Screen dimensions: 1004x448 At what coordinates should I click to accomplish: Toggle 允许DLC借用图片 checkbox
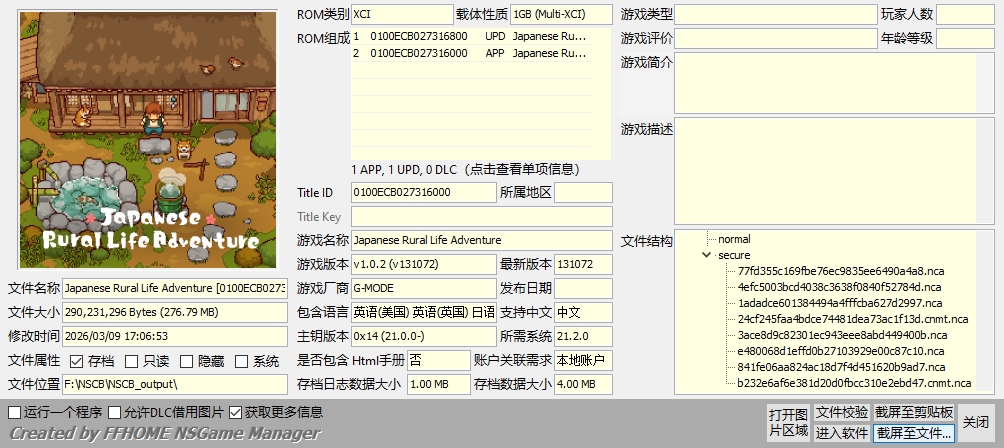pyautogui.click(x=115, y=412)
